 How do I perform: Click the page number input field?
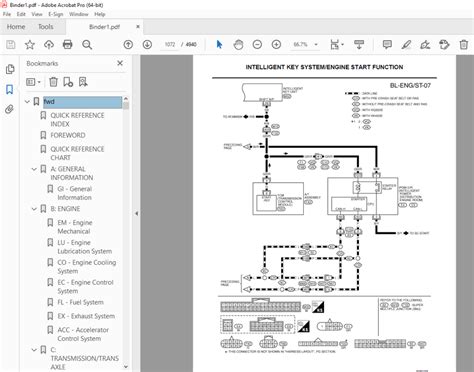[170, 44]
